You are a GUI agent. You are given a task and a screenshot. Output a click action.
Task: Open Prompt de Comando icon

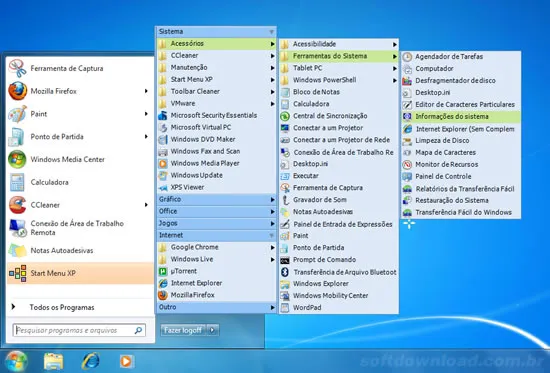pos(285,260)
